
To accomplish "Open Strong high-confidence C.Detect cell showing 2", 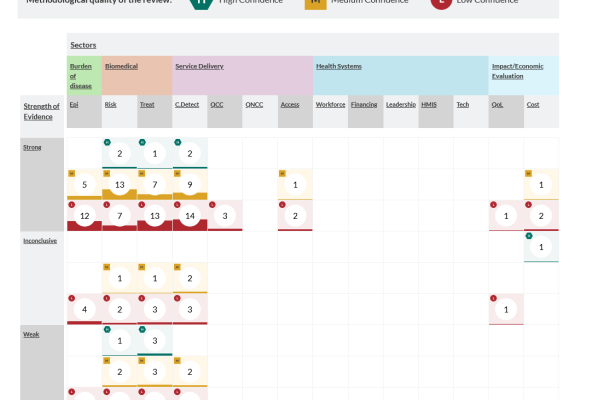I will coord(190,153).
